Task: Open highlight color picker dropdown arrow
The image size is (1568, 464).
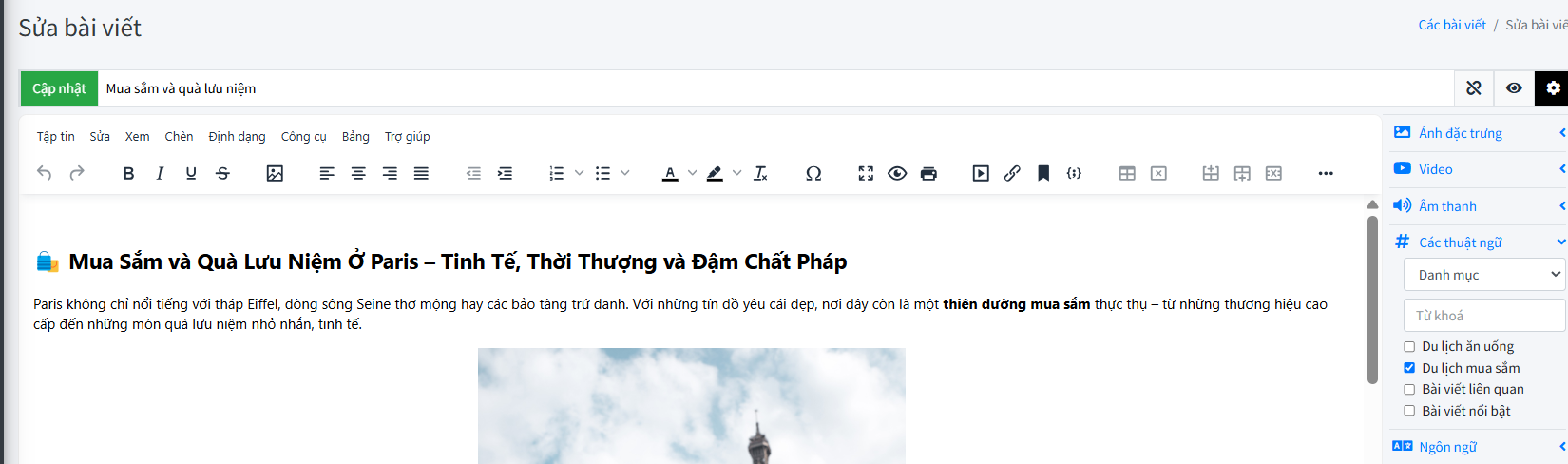Action: (736, 173)
